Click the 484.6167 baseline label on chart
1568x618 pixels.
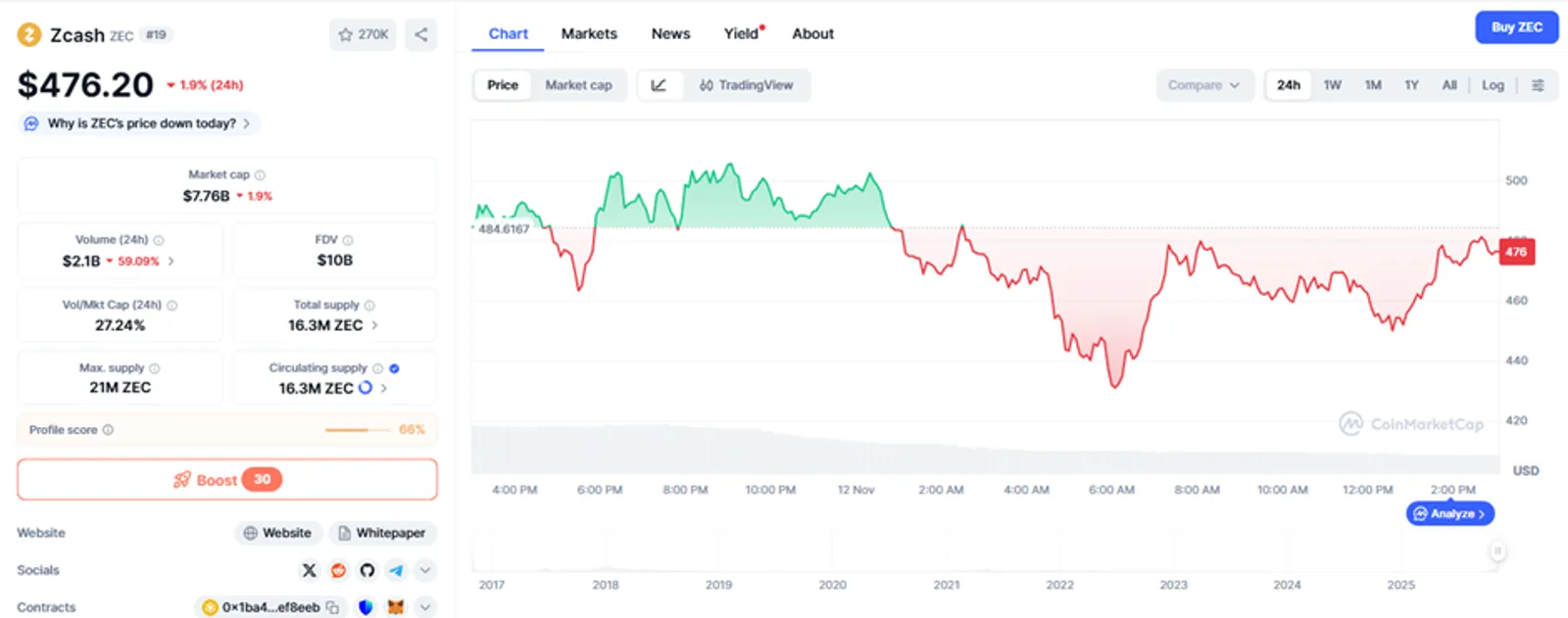[504, 229]
